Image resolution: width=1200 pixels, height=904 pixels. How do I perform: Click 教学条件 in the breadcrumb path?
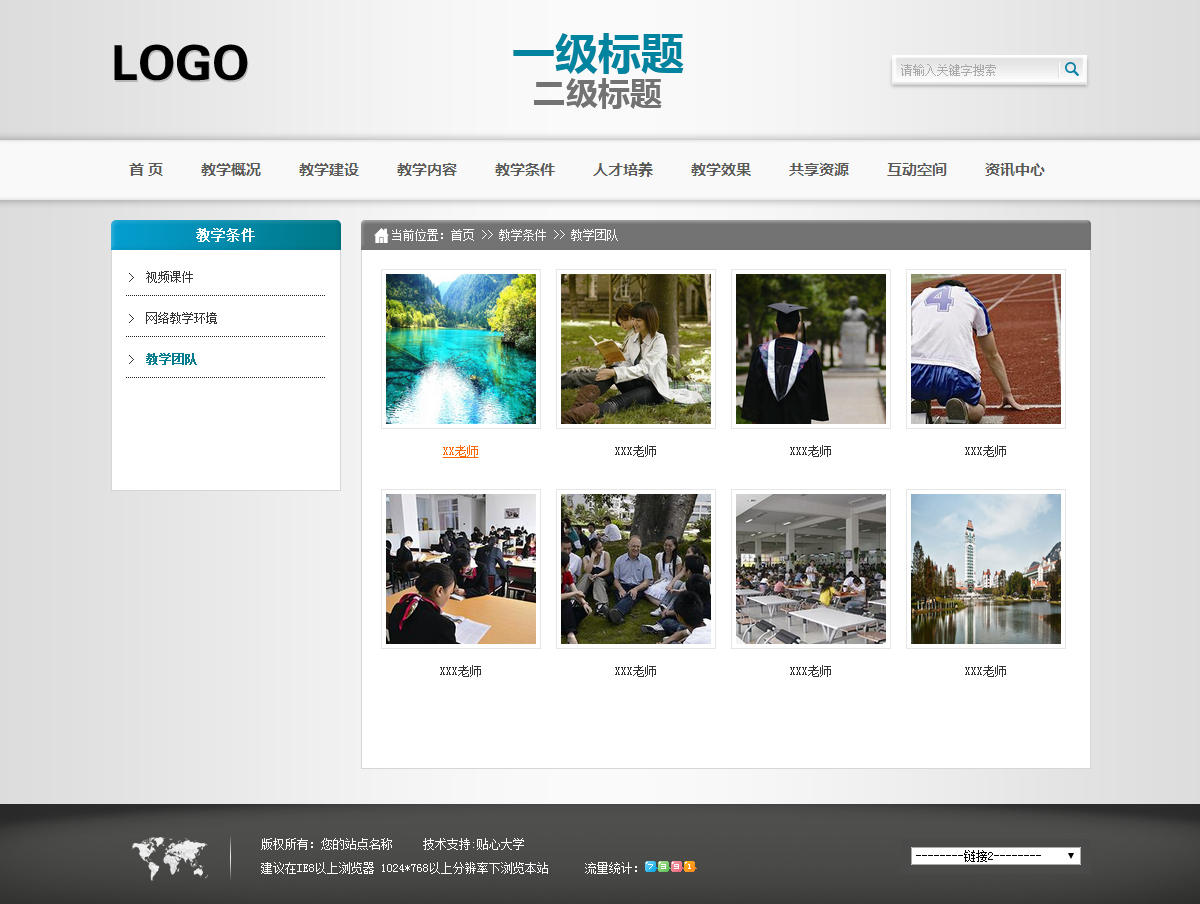coord(522,236)
